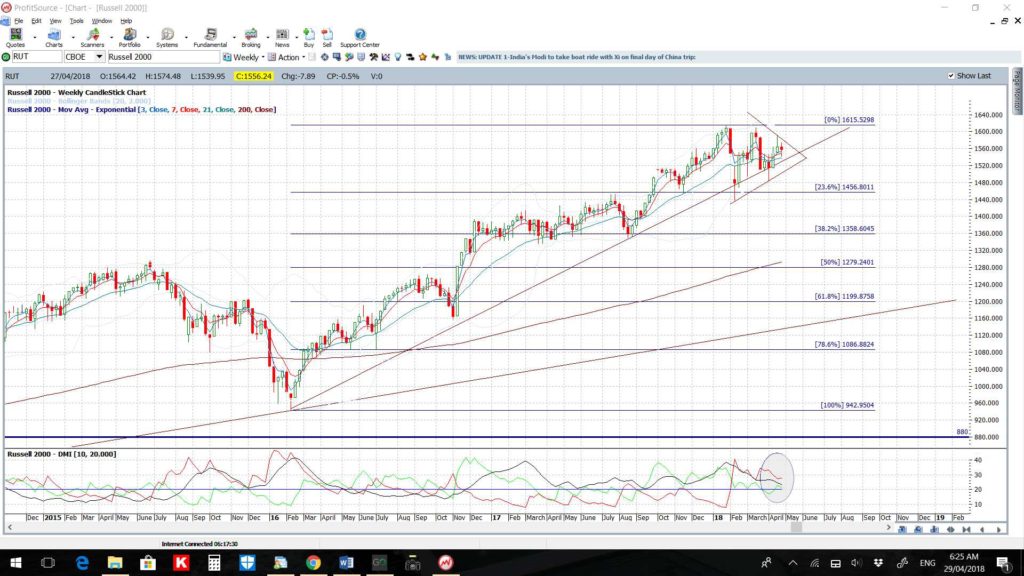Image resolution: width=1024 pixels, height=576 pixels.
Task: Step chart right with the right arrow icon
Action: (x=999, y=530)
